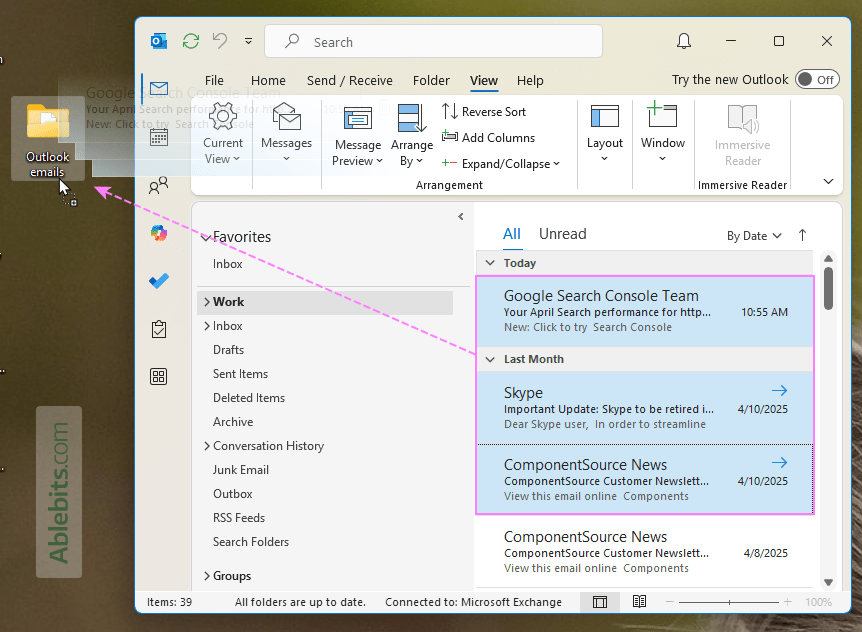The image size is (862, 632).
Task: Click the Undo icon in title bar
Action: pos(220,41)
